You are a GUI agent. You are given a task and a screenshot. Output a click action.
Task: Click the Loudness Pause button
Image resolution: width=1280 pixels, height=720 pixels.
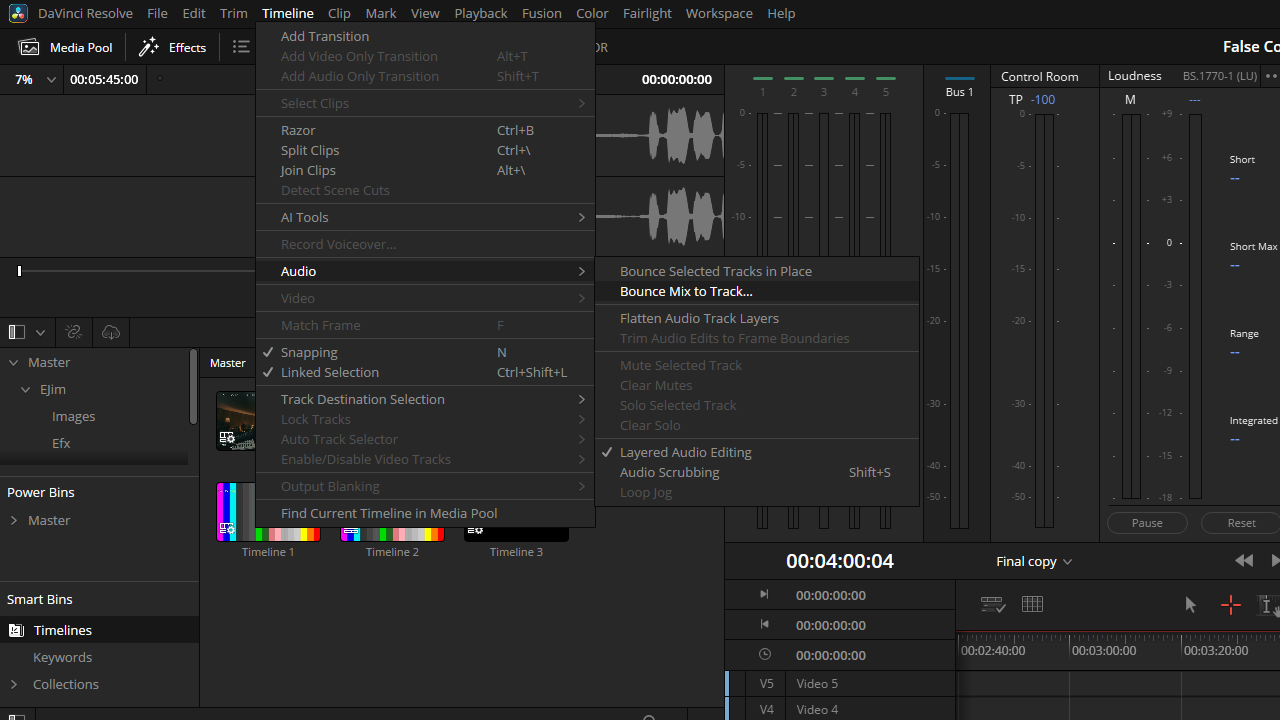(x=1147, y=523)
